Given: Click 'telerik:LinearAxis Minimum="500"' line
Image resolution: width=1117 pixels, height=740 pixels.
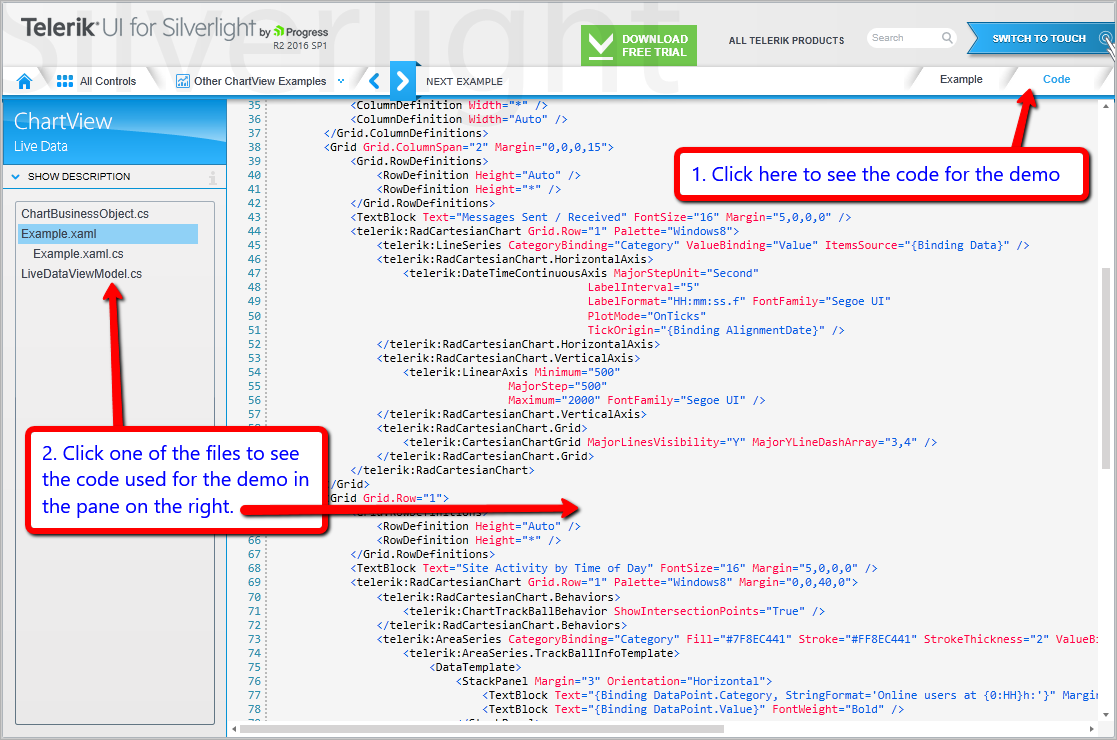Looking at the screenshot, I should point(511,372).
